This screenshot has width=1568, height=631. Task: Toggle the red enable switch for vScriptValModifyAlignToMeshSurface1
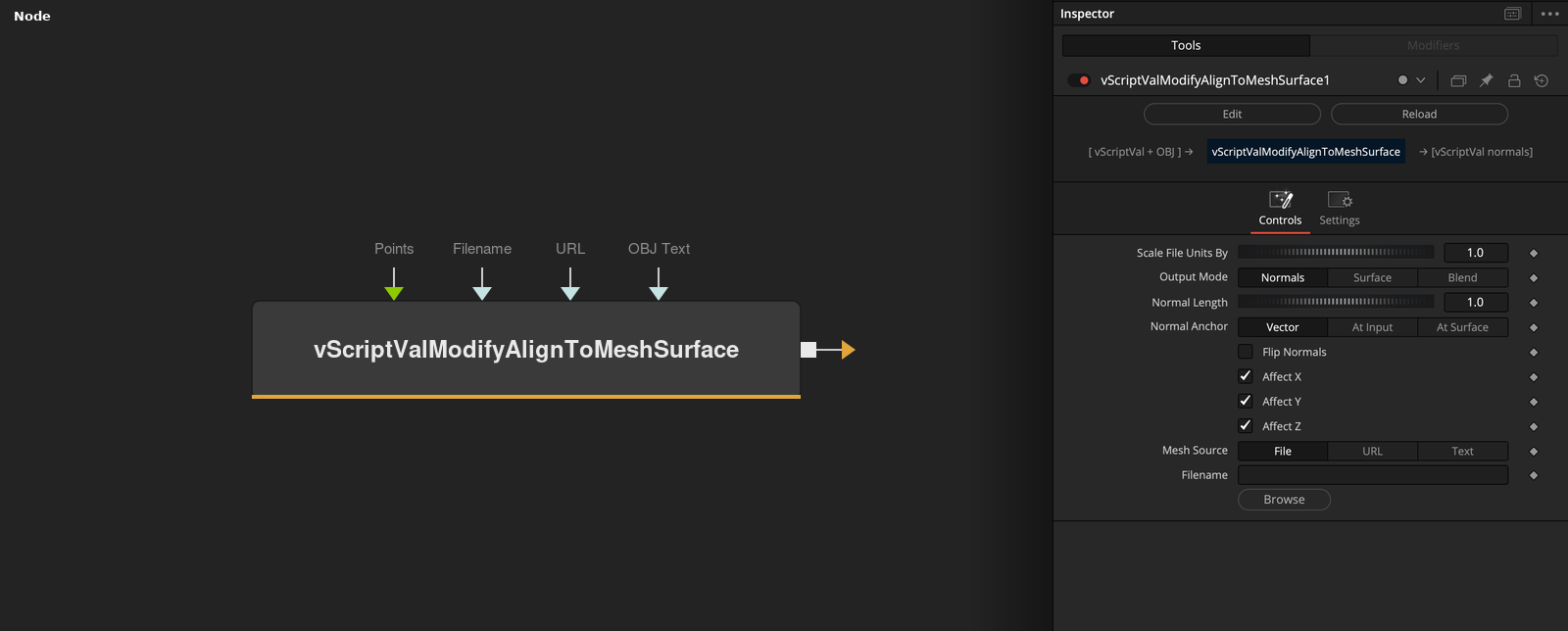(x=1079, y=80)
